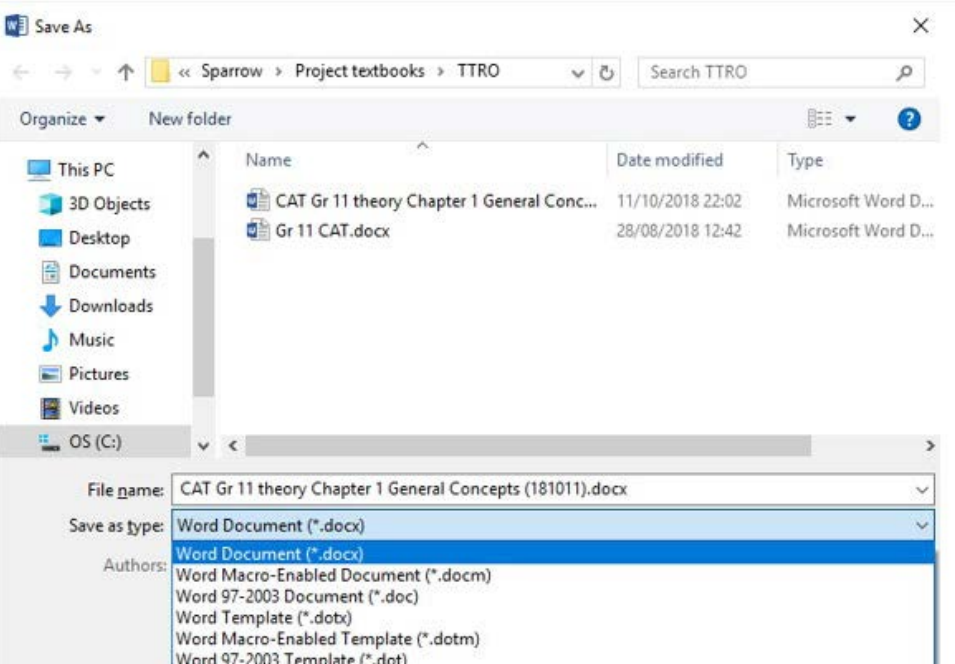Click the This PC monitor icon
The width and height of the screenshot is (955, 664).
point(39,169)
